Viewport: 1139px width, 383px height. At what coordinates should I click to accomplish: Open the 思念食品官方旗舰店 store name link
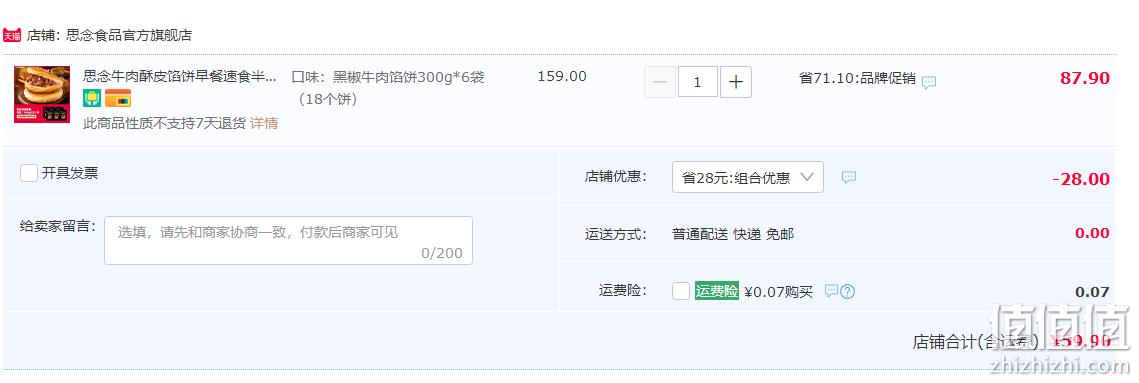129,35
